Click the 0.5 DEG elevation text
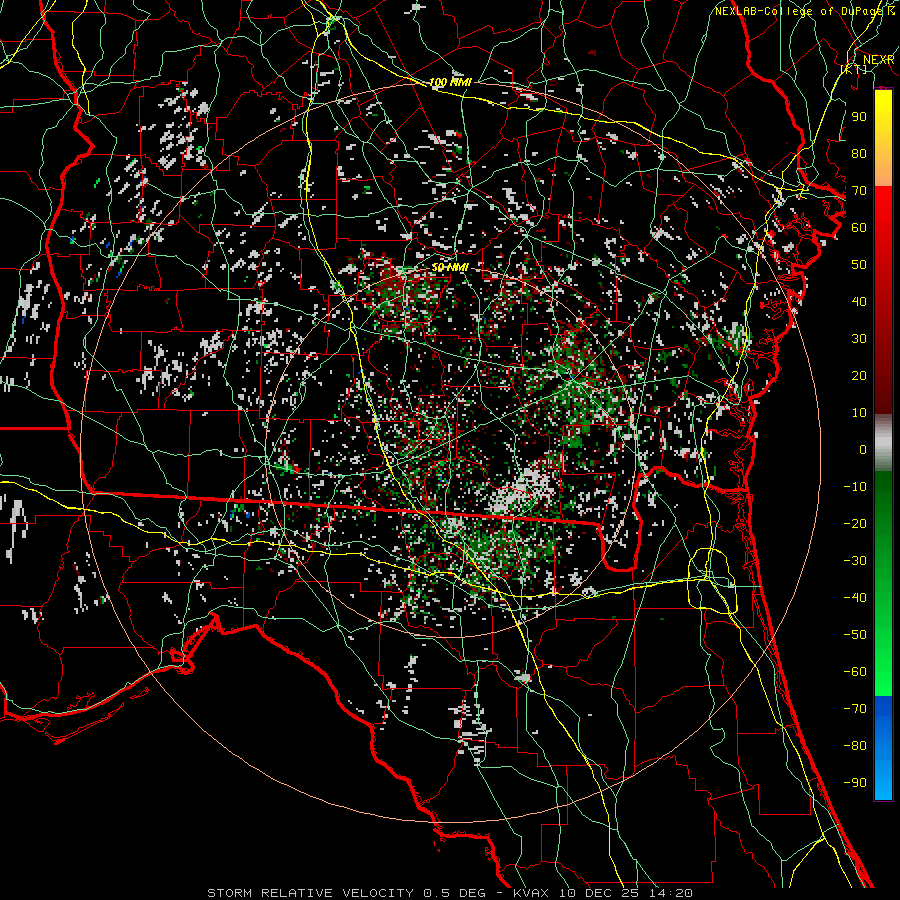900x900 pixels. pos(454,893)
